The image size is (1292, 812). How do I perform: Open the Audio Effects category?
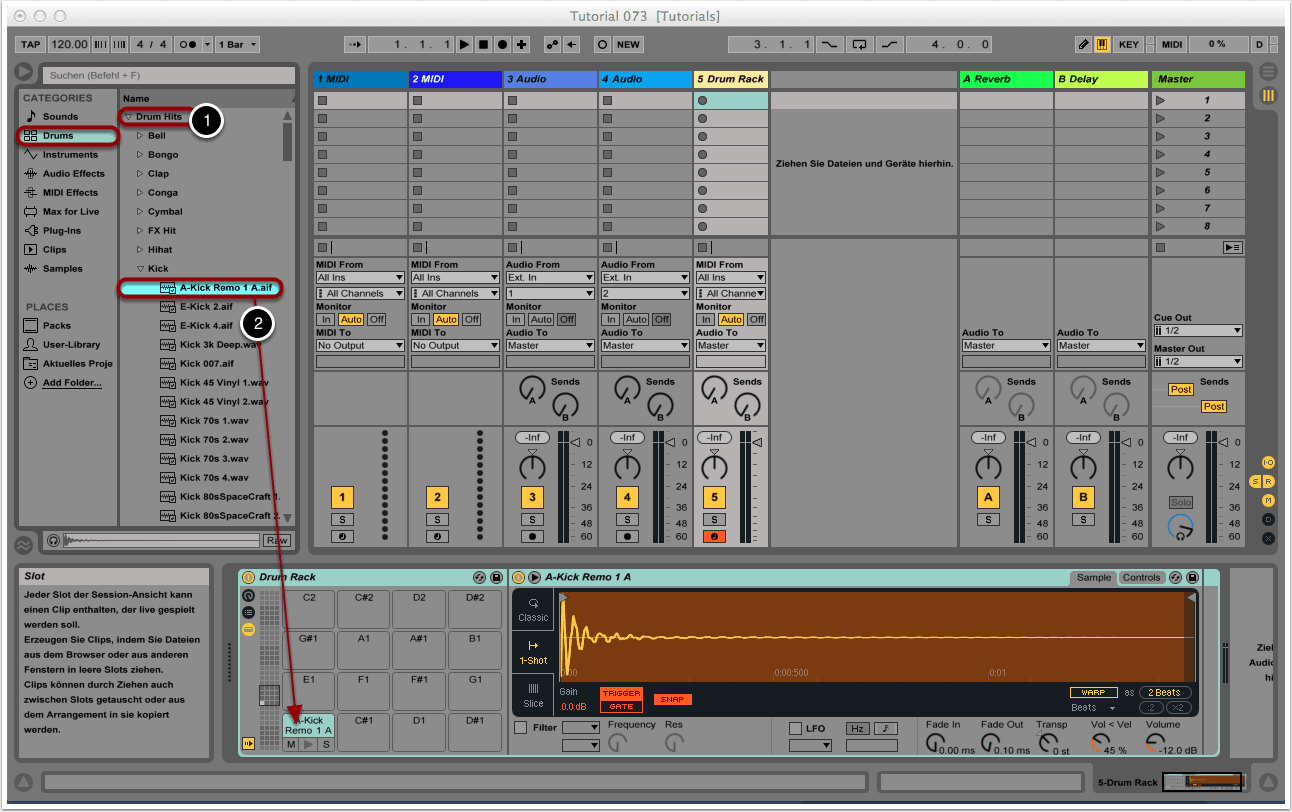click(x=73, y=174)
